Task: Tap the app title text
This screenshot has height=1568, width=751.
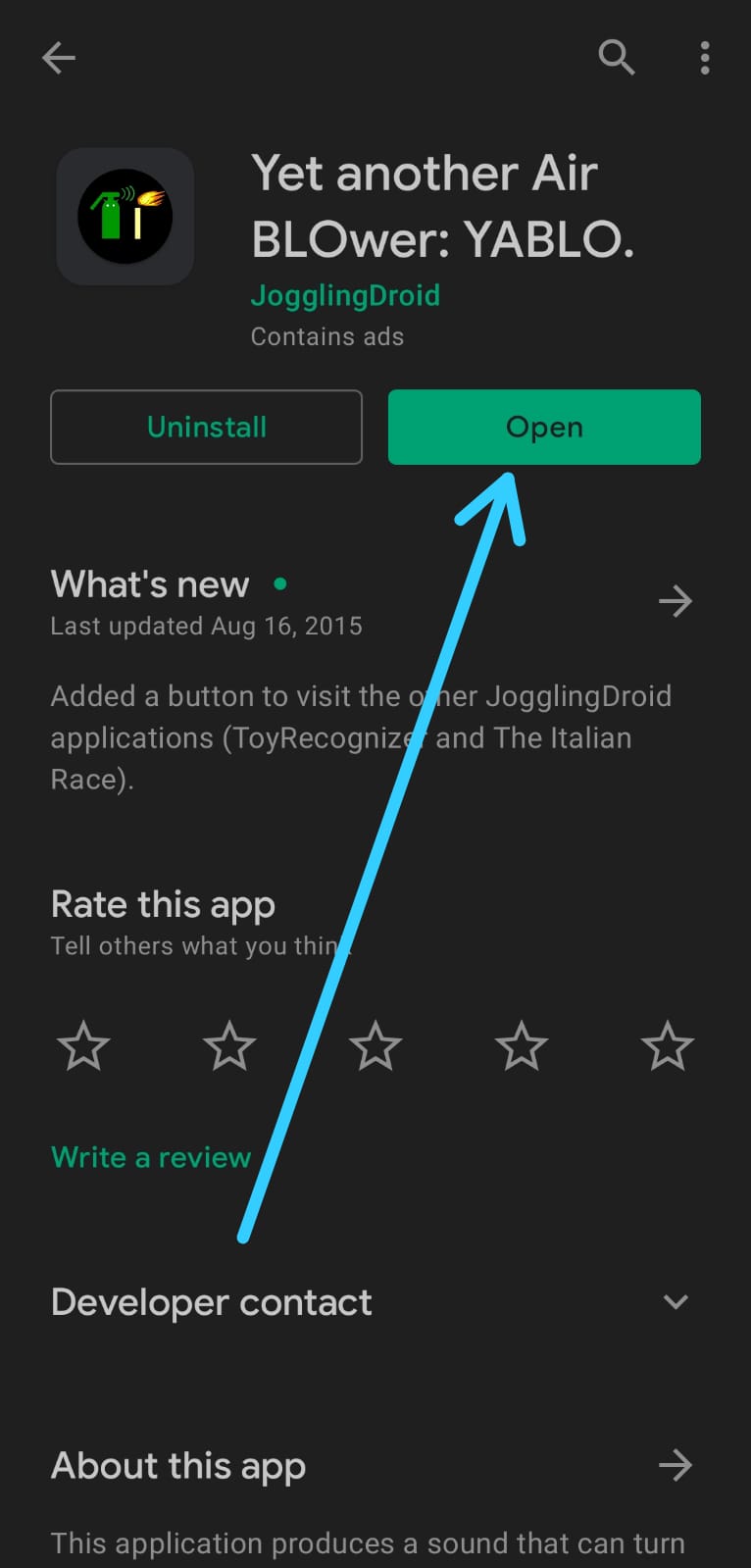Action: click(443, 205)
